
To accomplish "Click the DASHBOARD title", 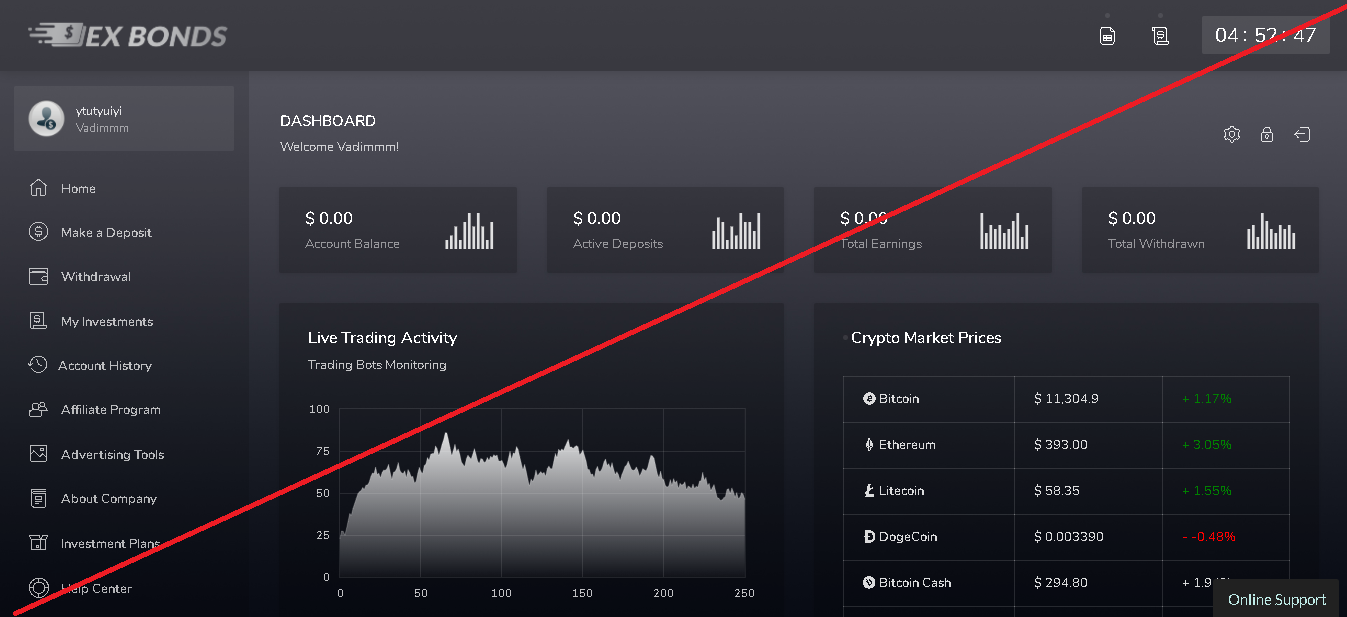I will [x=328, y=121].
